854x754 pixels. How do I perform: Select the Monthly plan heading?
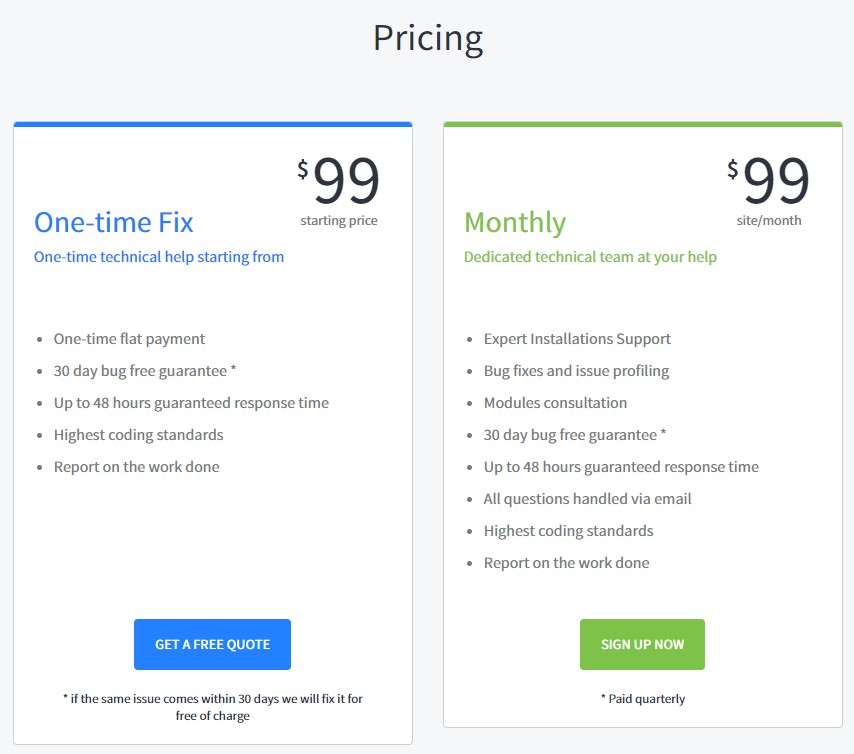pos(515,222)
